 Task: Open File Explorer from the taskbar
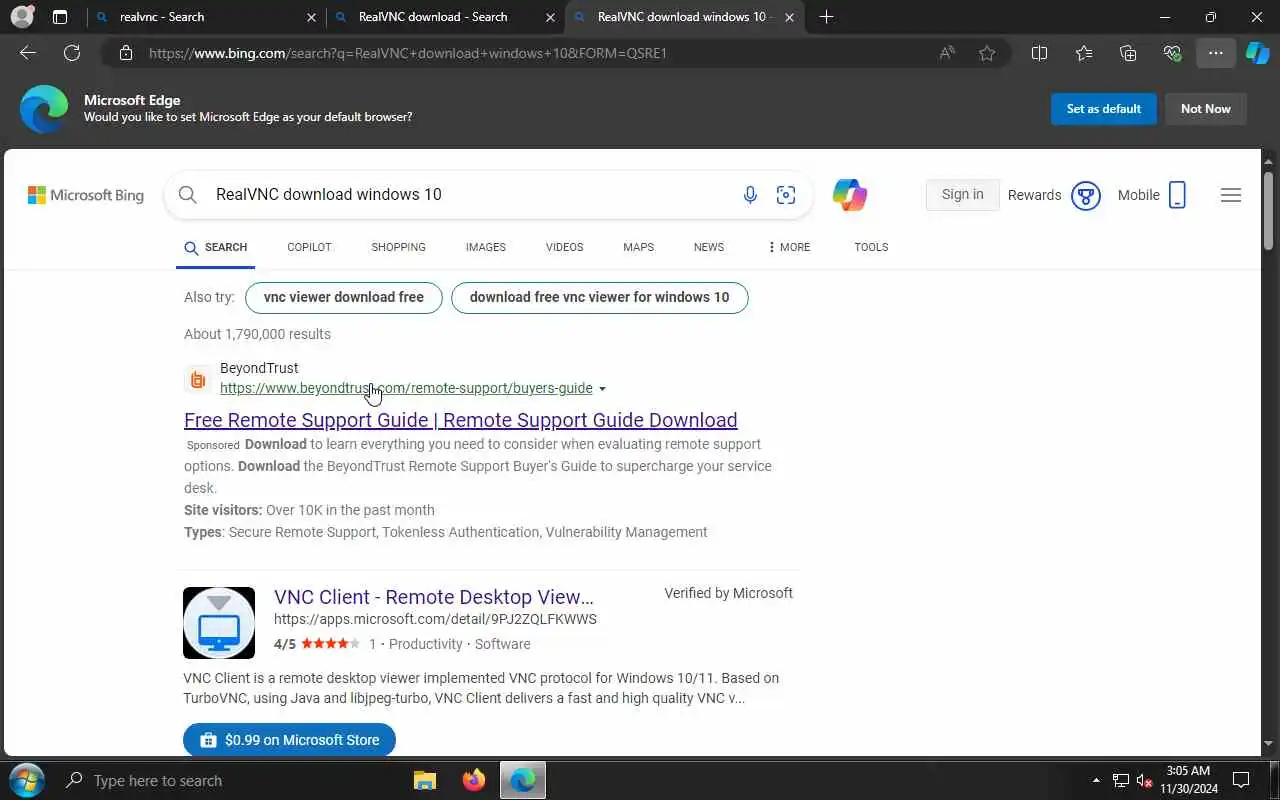point(425,780)
